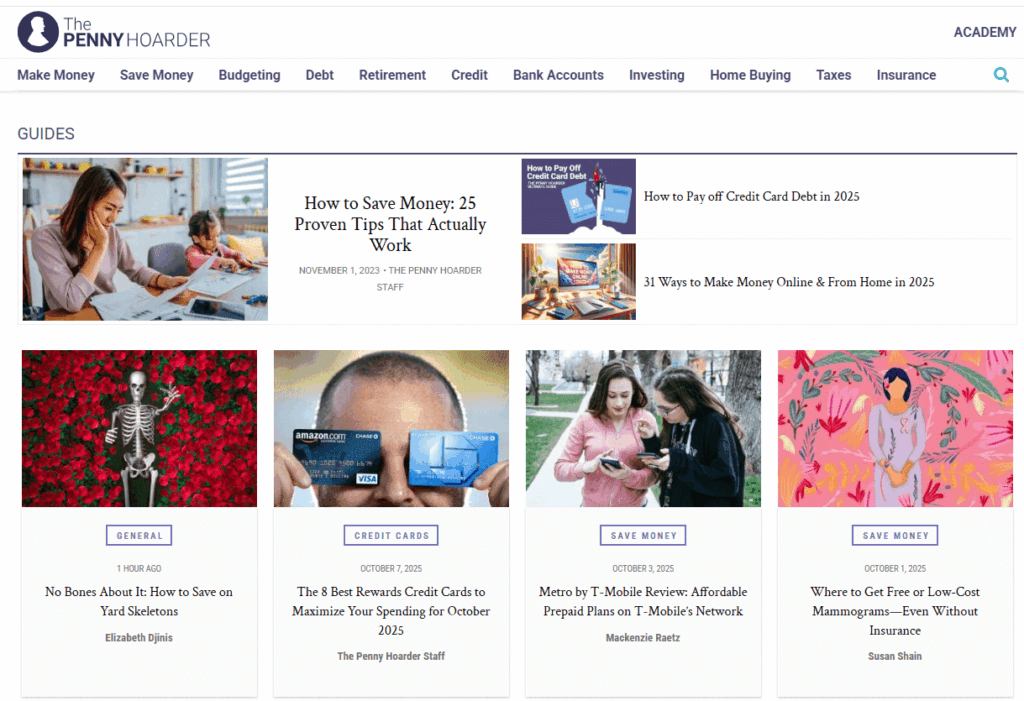The width and height of the screenshot is (1024, 701).
Task: Click the pink mammogram illustration
Action: click(x=895, y=429)
